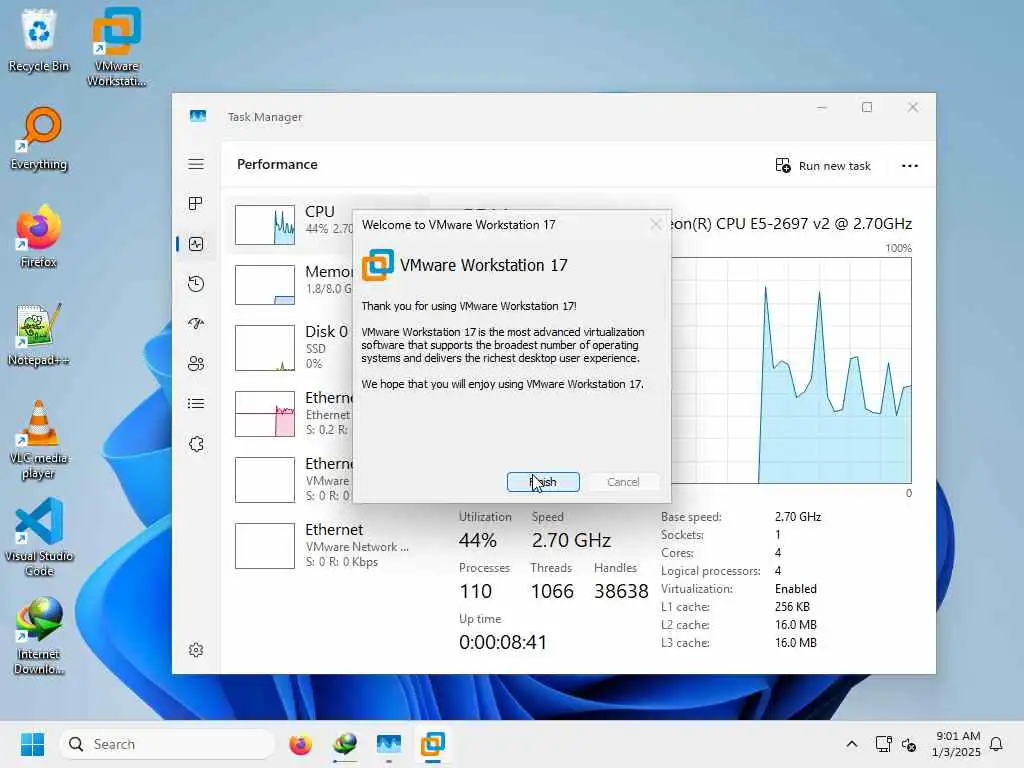
Task: Click the Processes count 110
Action: [475, 592]
